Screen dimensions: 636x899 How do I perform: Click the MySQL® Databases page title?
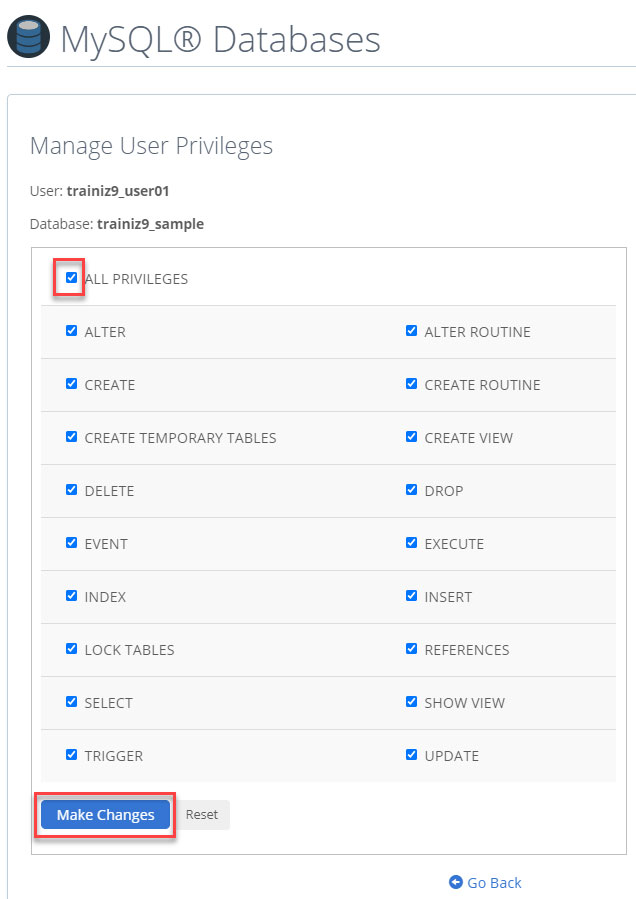point(221,40)
